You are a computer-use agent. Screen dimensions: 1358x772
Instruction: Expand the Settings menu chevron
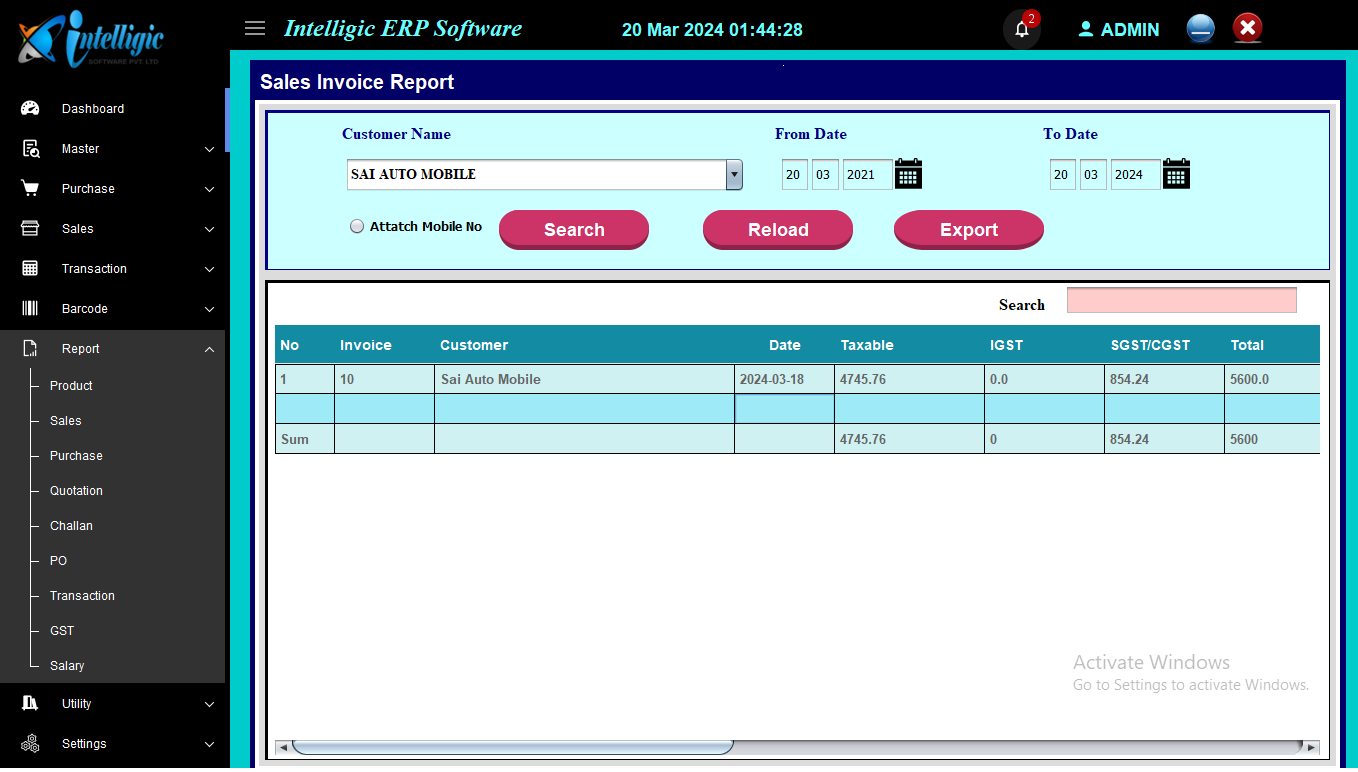209,744
